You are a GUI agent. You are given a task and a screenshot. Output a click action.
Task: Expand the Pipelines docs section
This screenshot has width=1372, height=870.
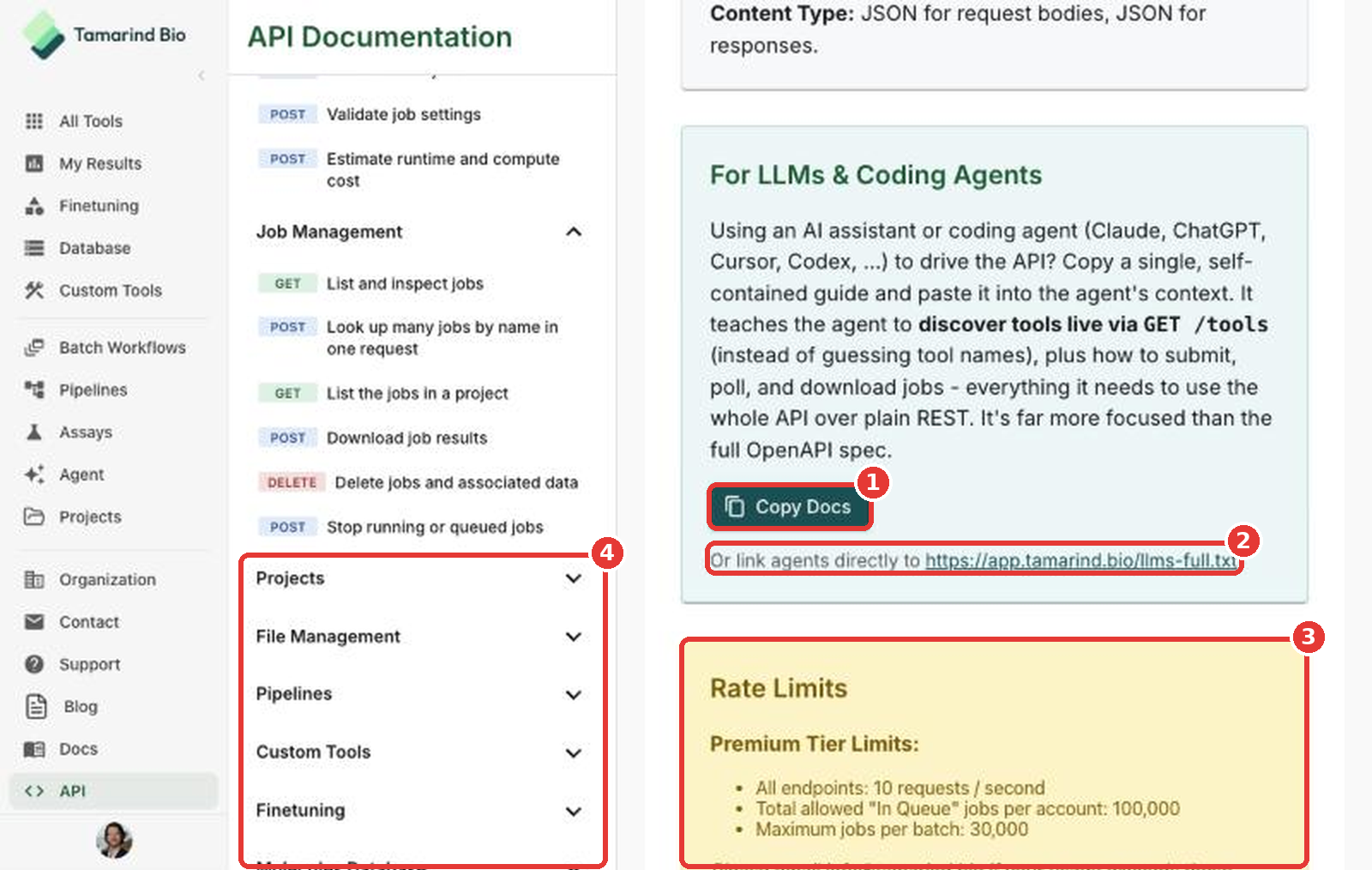[574, 694]
